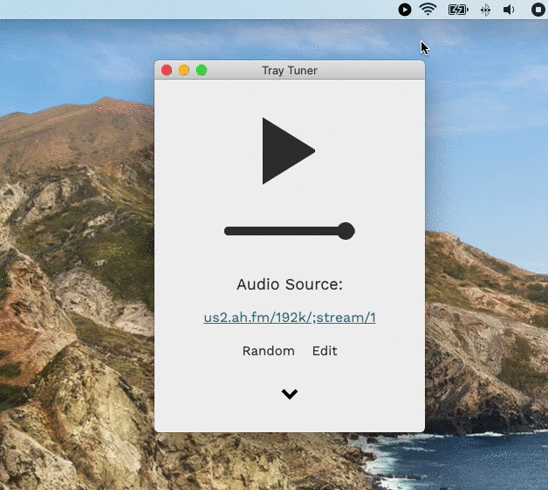Open the Bluetooth menu bar icon
548x490 pixels.
tap(485, 10)
